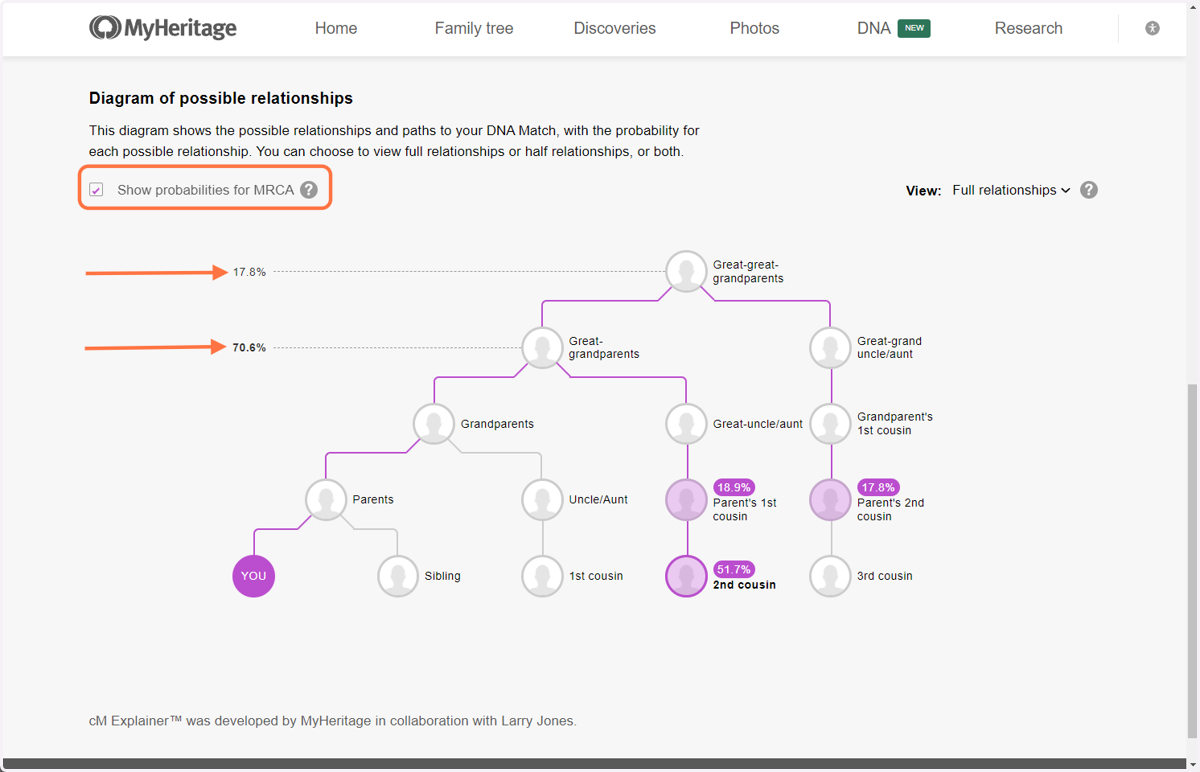Click the '2nd cousin' bold label
The height and width of the screenshot is (772, 1200).
coord(744,585)
